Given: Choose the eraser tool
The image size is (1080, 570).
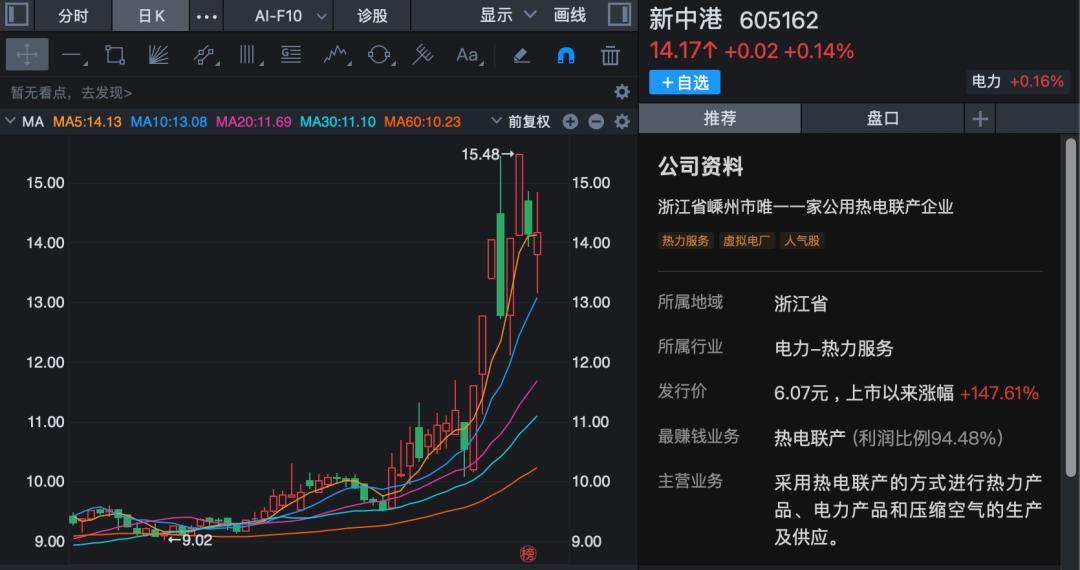Looking at the screenshot, I should coord(520,55).
